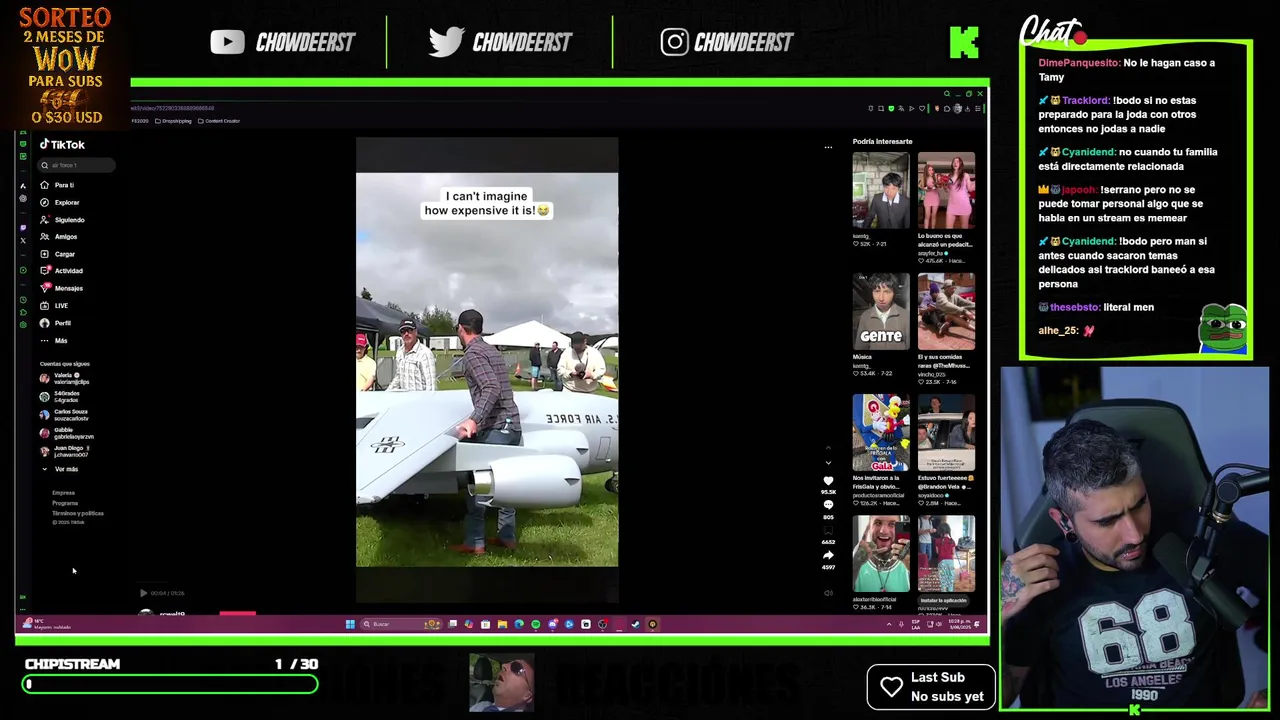Open the taskbar weather widget
The width and height of the screenshot is (1280, 720).
pos(48,624)
